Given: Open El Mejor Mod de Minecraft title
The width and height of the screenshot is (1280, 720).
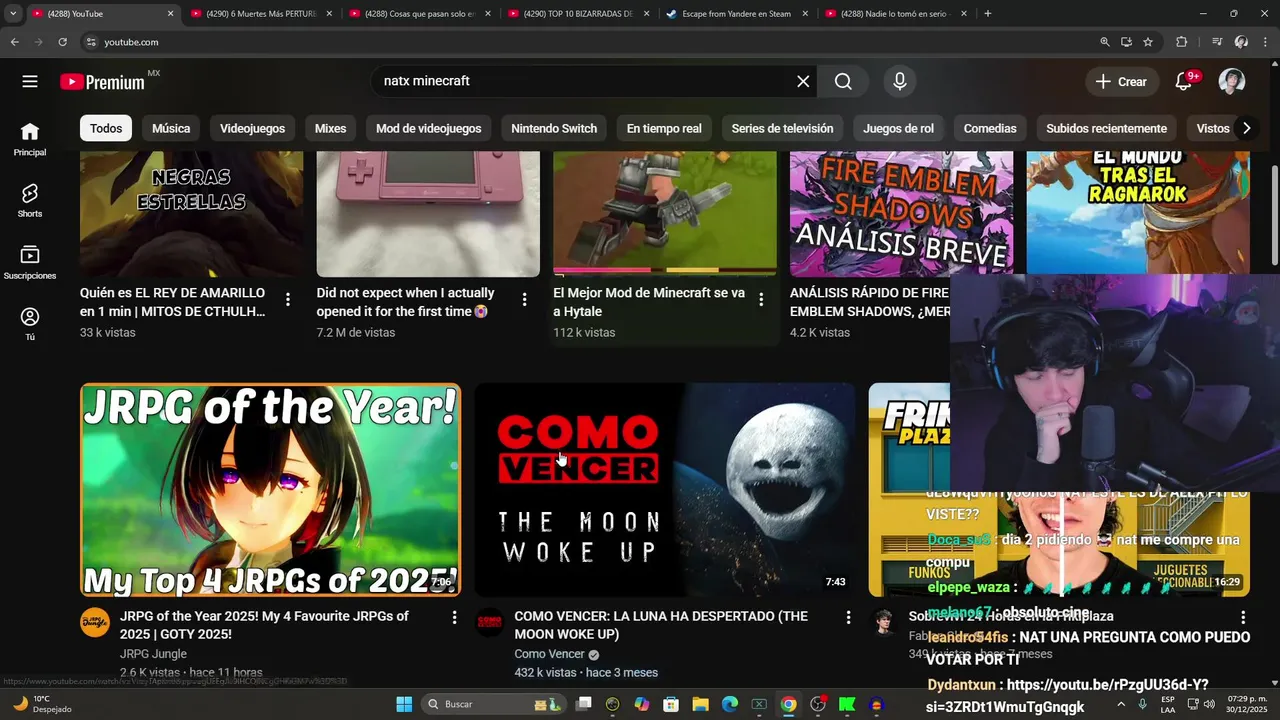Looking at the screenshot, I should [649, 302].
